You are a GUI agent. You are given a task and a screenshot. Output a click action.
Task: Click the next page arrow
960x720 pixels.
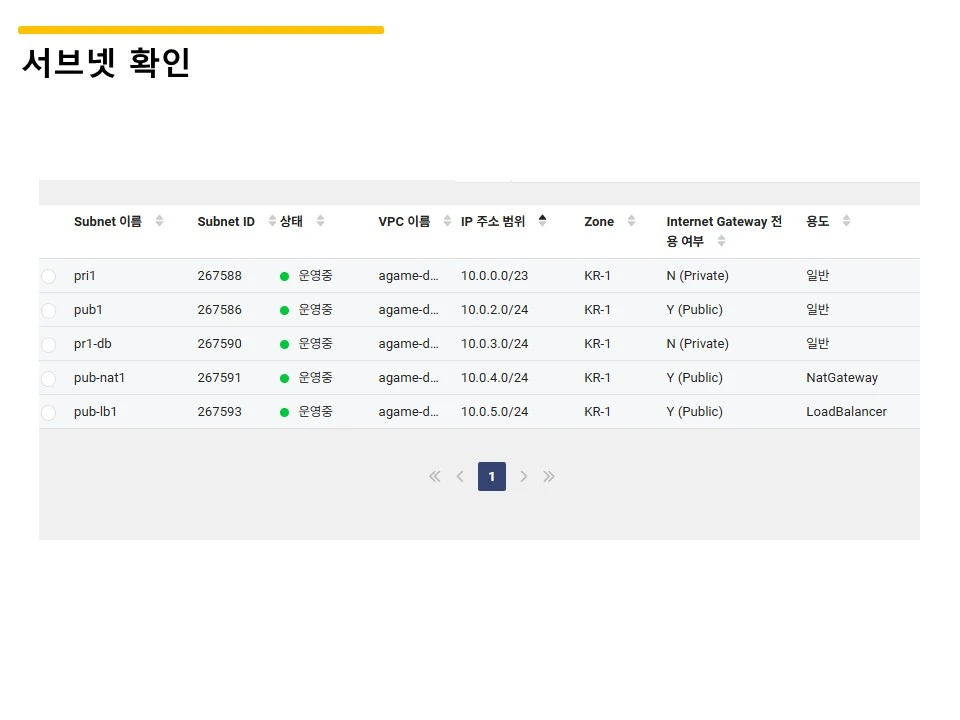pyautogui.click(x=524, y=476)
